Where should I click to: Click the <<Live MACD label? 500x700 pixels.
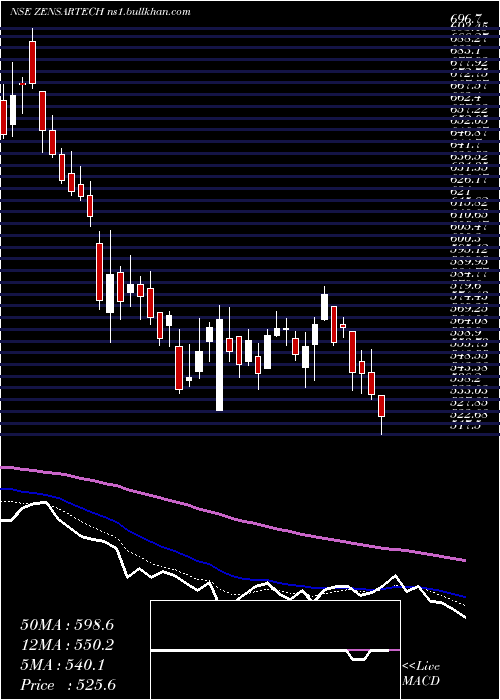pos(421,674)
